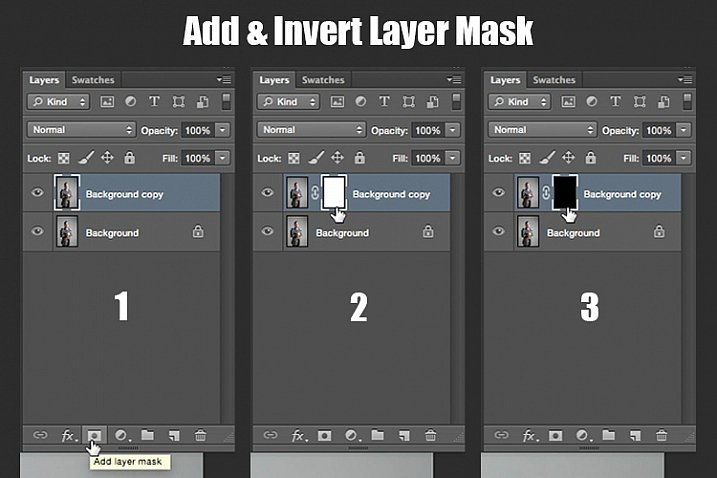Click Add layer mask icon in panel 1
717x478 pixels.
94,436
